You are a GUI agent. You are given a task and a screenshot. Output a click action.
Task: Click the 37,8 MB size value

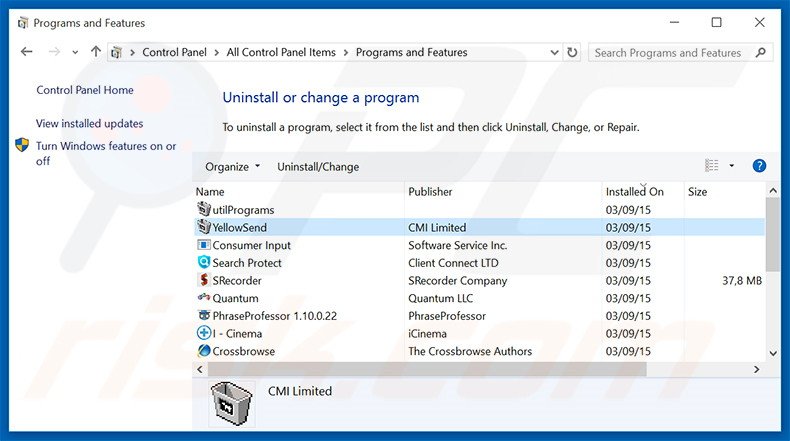coord(742,280)
